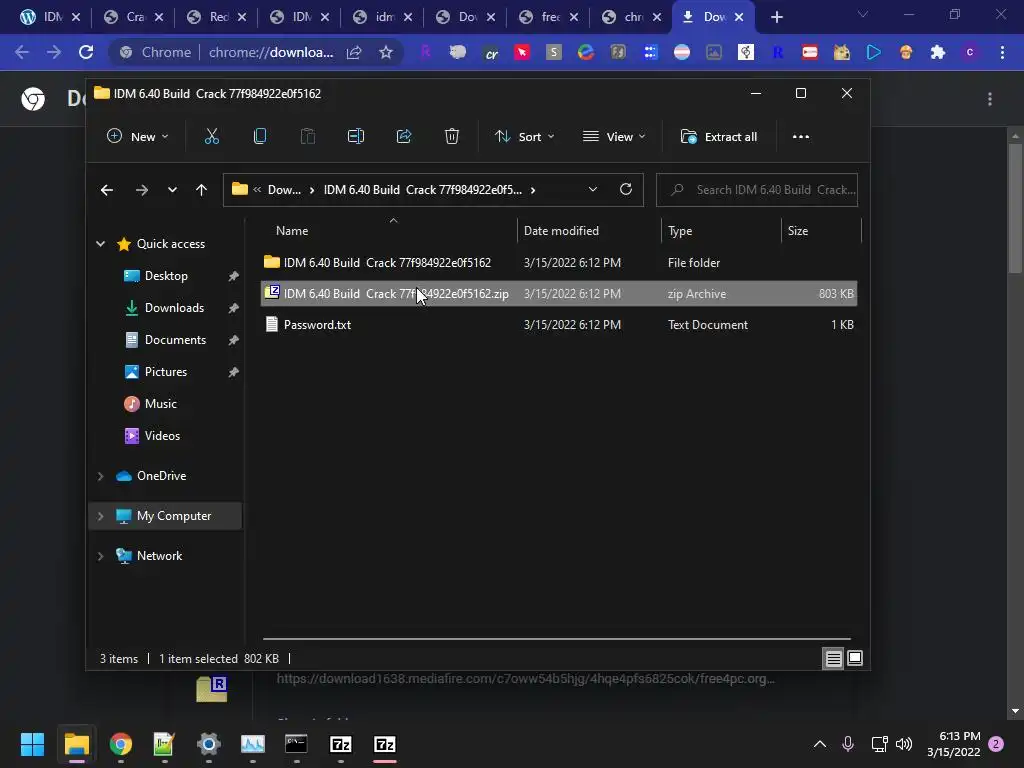
Task: Switch to the Chrome tab labeled Rec
Action: 217,17
